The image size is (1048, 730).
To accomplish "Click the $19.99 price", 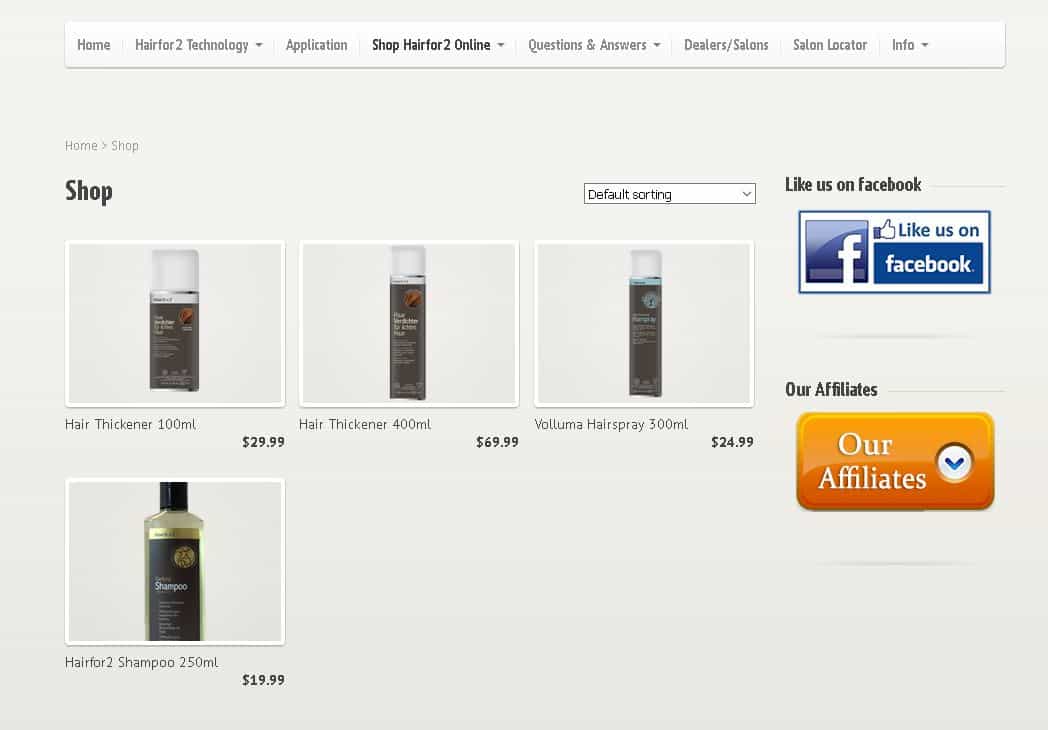I will point(263,680).
